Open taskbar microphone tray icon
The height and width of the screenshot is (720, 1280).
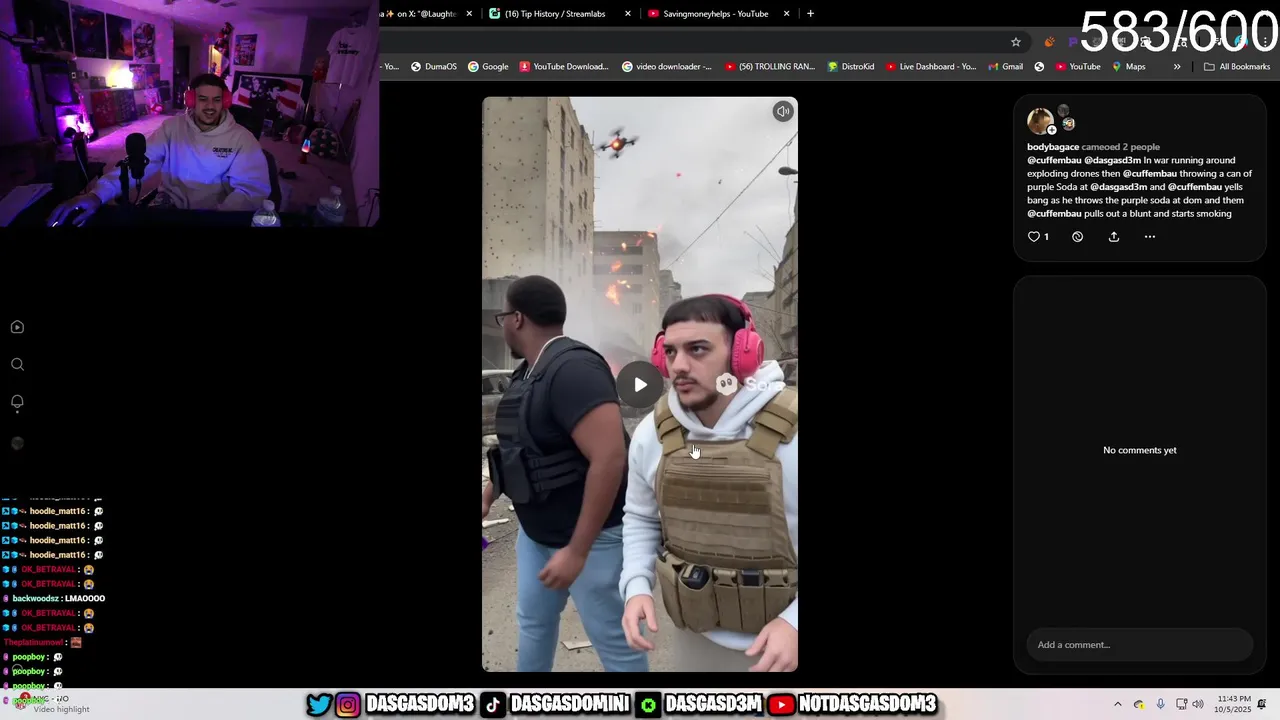(x=1160, y=704)
